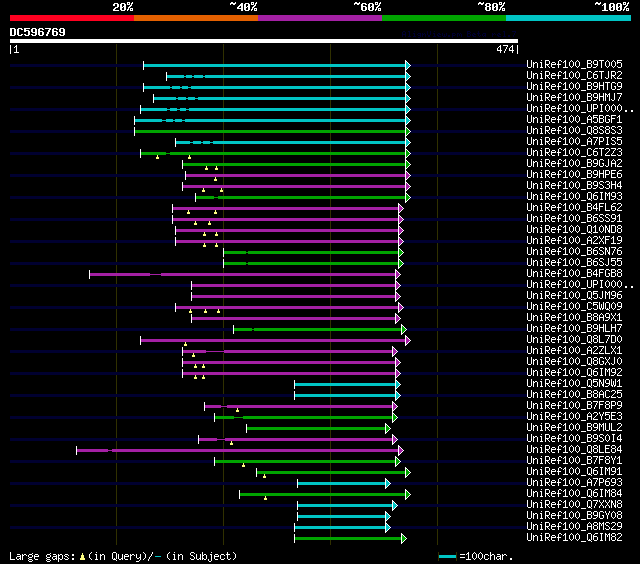
Task: Select the UniRef100_Q8L7D0 label
Action: pos(574,340)
